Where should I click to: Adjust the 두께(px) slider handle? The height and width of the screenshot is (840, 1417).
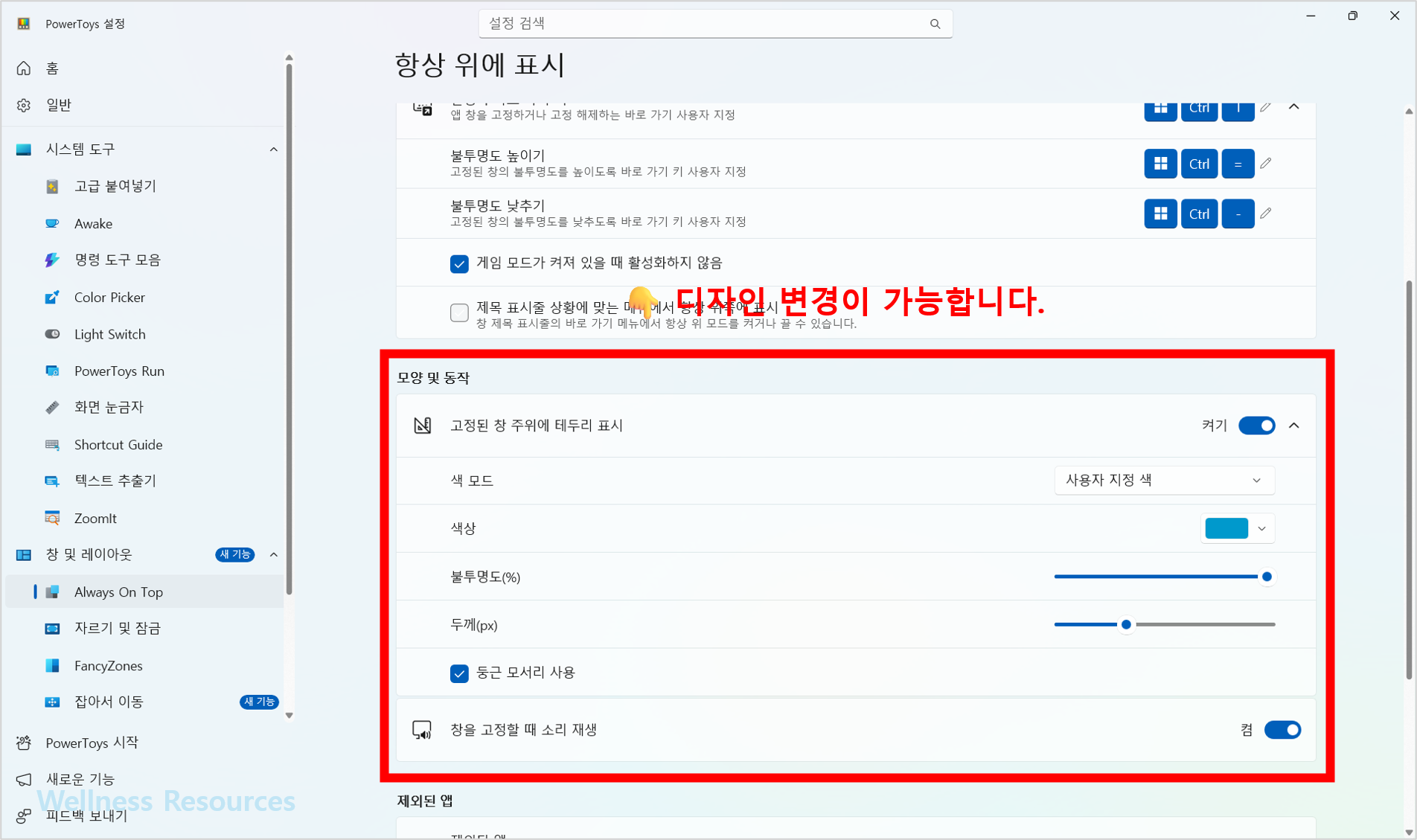1126,625
